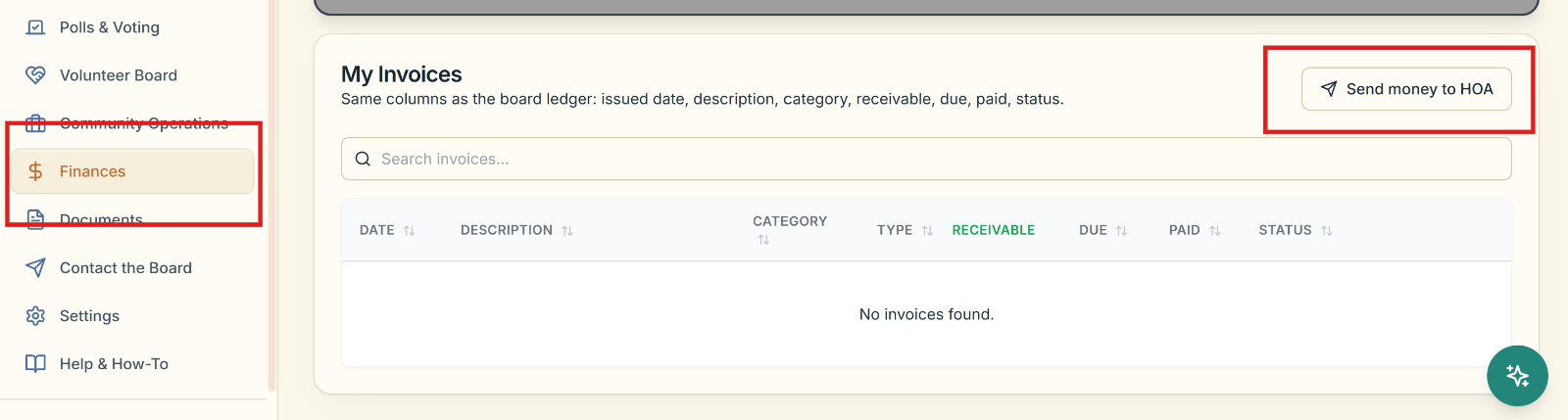Click the Help & How-To book icon
This screenshot has height=420, width=1568.
pyautogui.click(x=35, y=363)
